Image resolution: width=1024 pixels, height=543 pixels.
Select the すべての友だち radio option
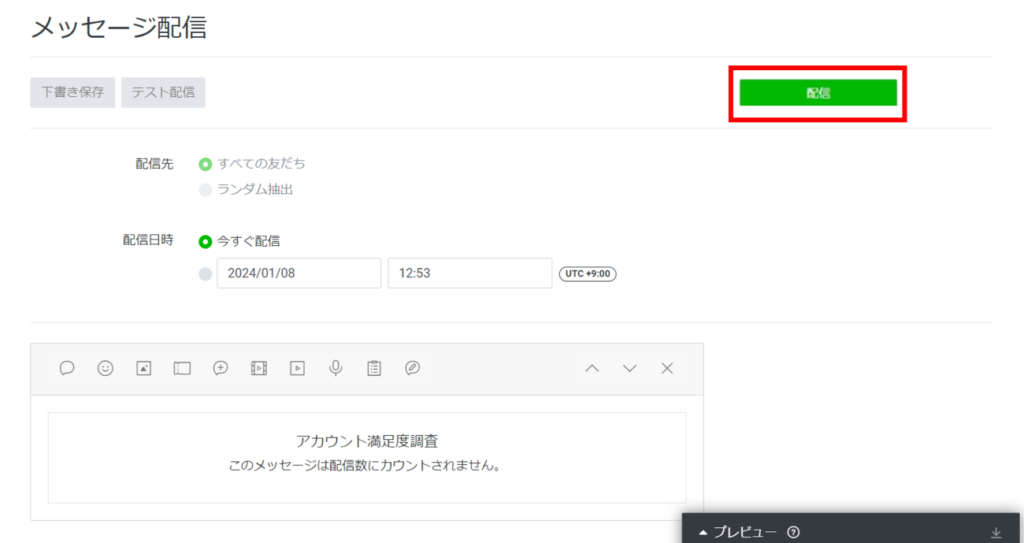click(x=206, y=164)
